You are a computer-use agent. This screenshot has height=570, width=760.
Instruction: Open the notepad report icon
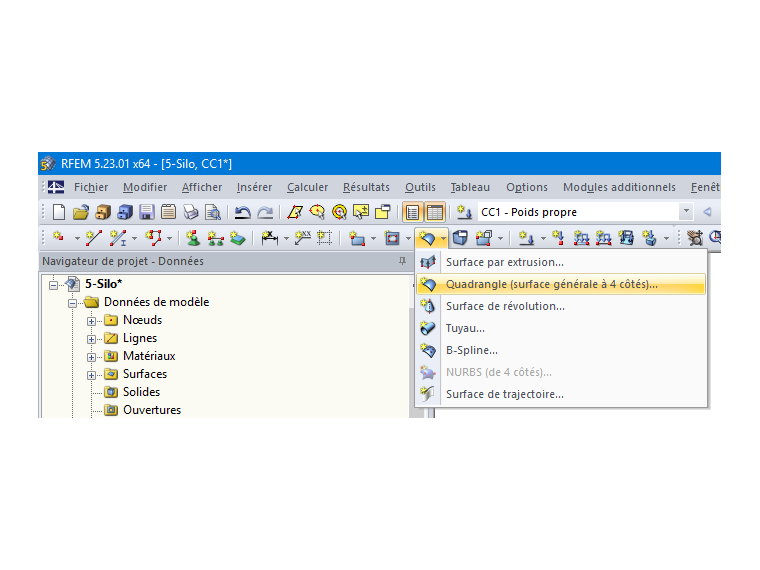[168, 212]
